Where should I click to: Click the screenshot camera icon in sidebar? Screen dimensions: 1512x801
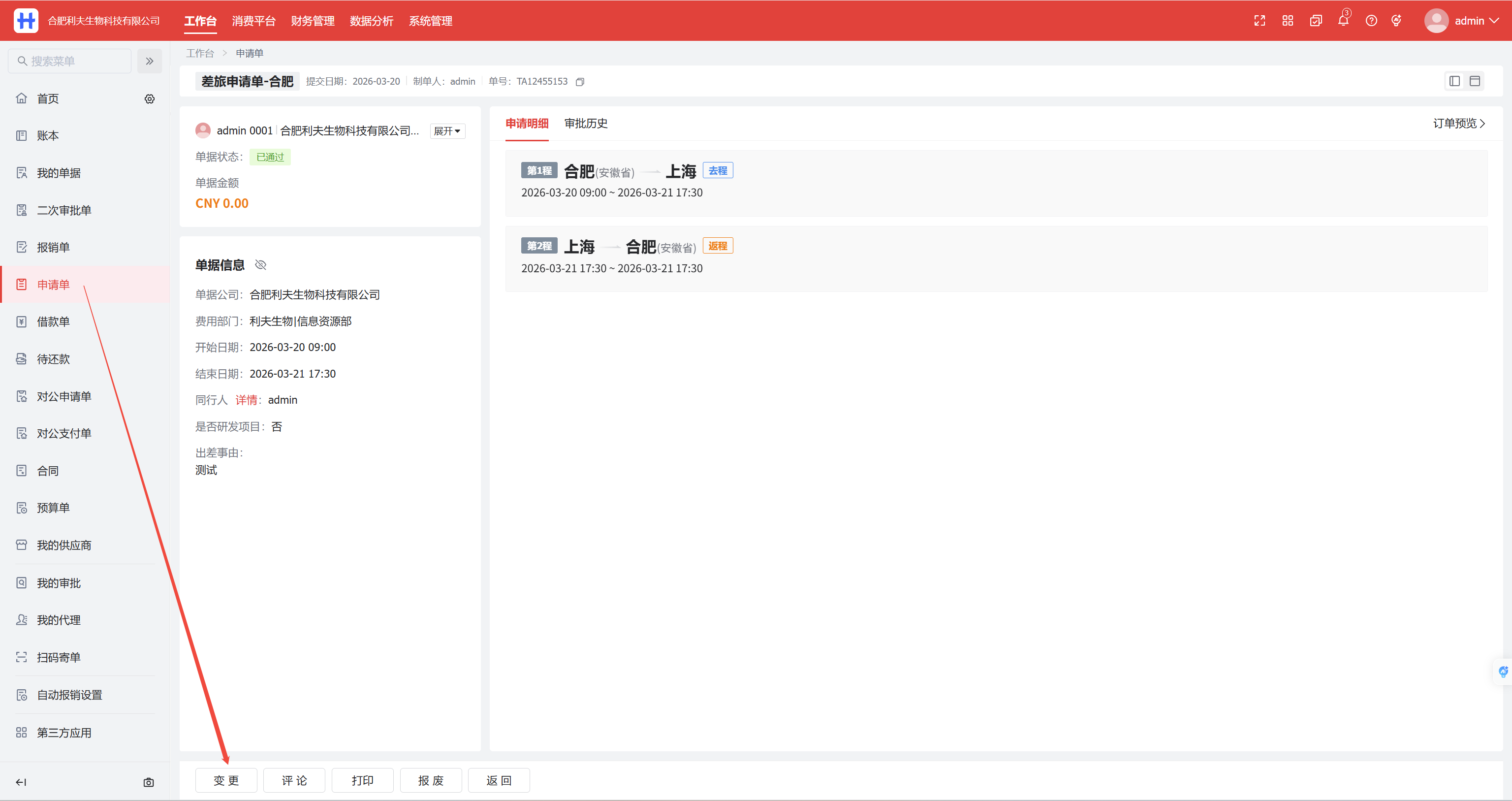click(149, 782)
